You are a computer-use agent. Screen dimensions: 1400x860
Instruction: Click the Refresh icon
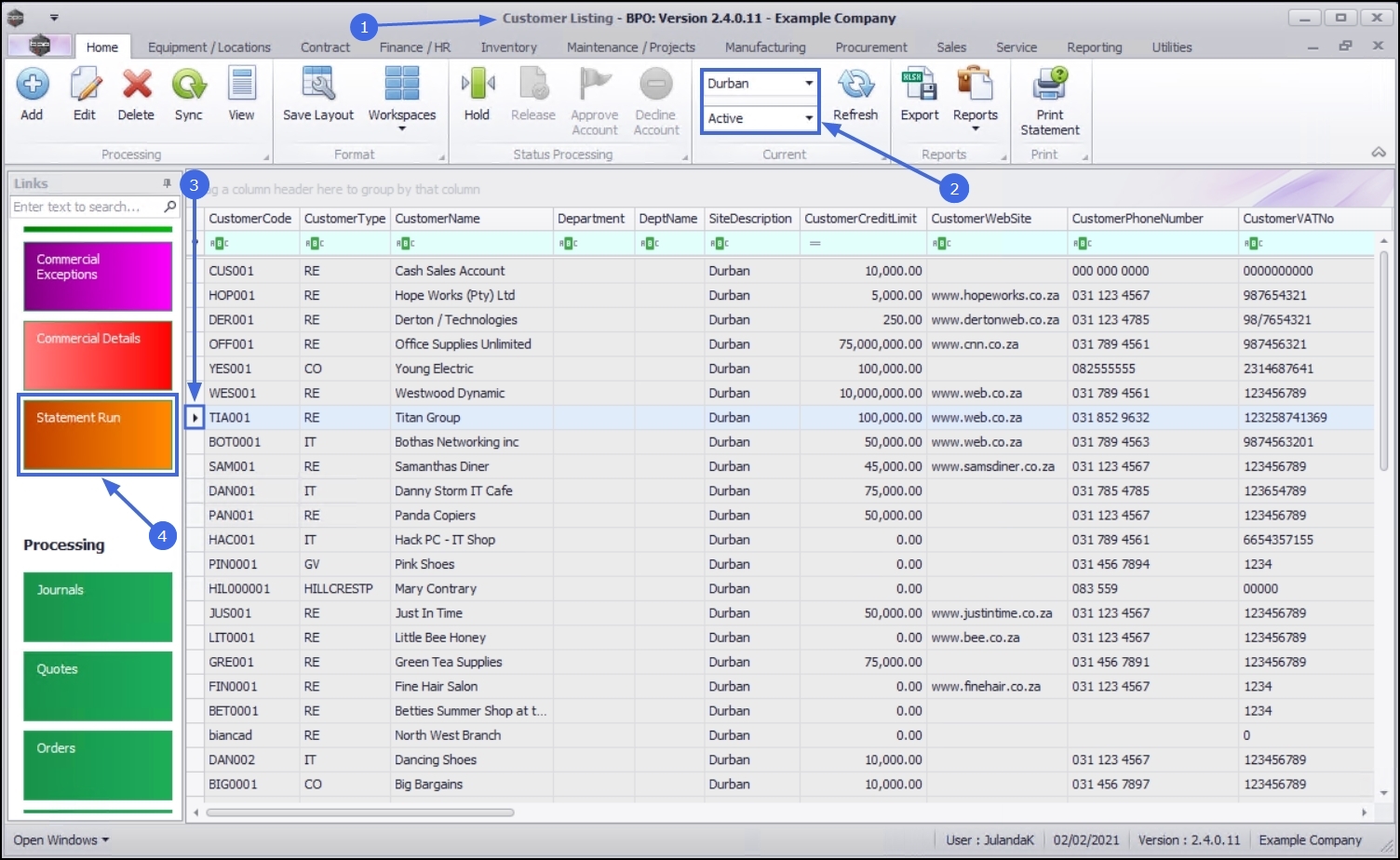tap(855, 84)
